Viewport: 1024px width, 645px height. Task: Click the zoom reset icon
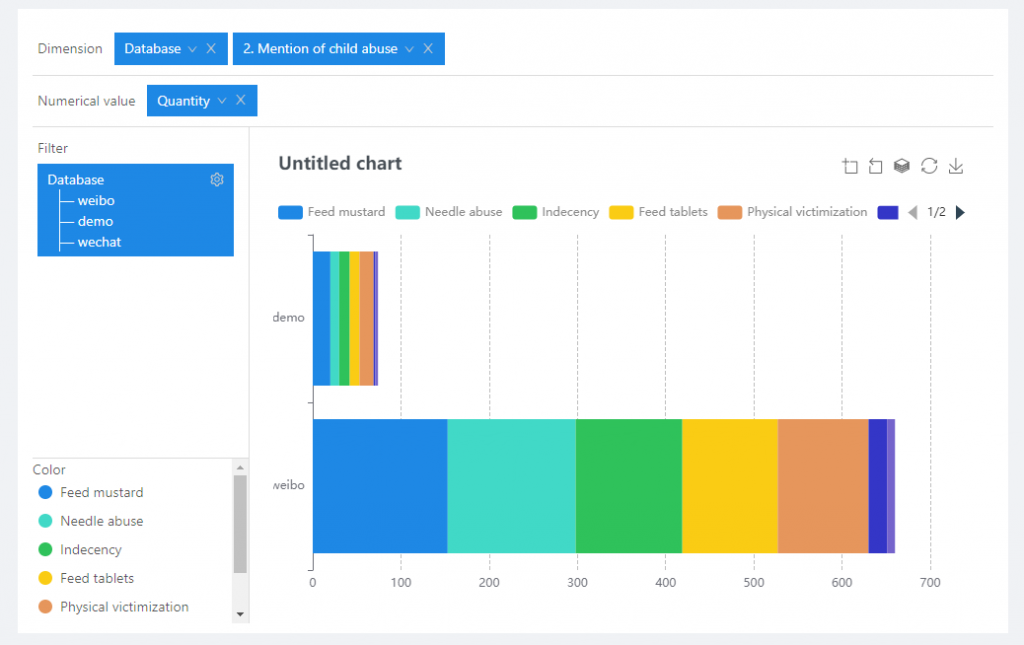876,167
